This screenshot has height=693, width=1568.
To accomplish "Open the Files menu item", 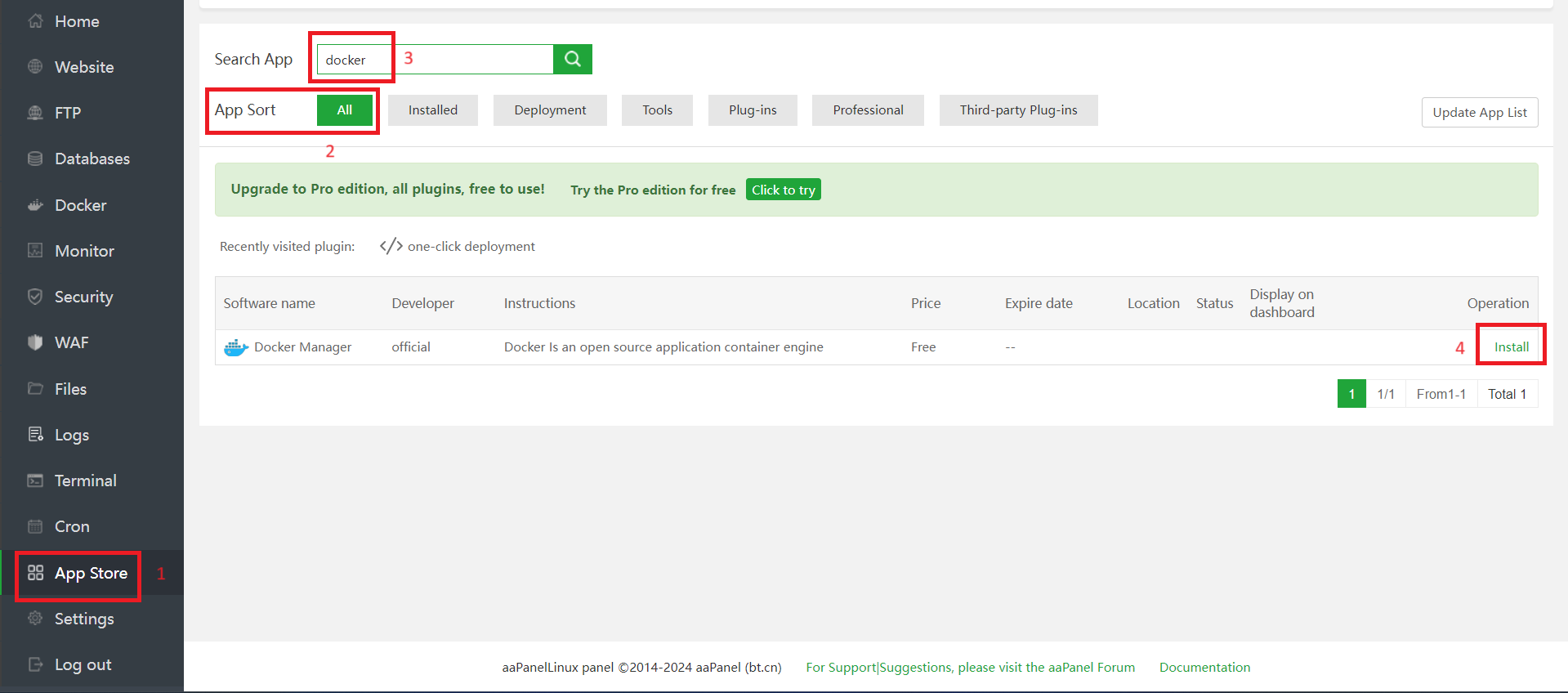I will point(70,389).
